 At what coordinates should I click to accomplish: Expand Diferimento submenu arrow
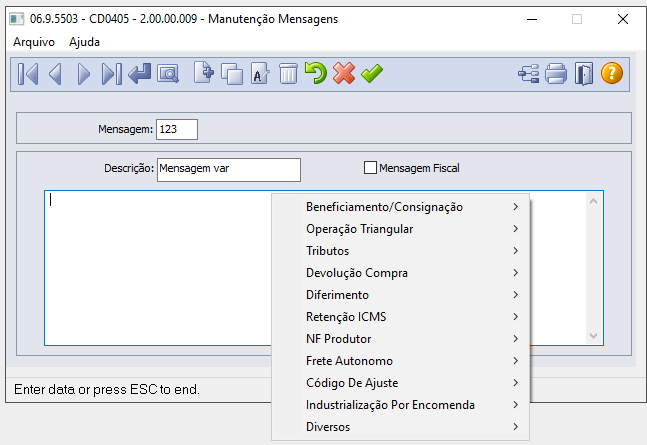(x=515, y=295)
